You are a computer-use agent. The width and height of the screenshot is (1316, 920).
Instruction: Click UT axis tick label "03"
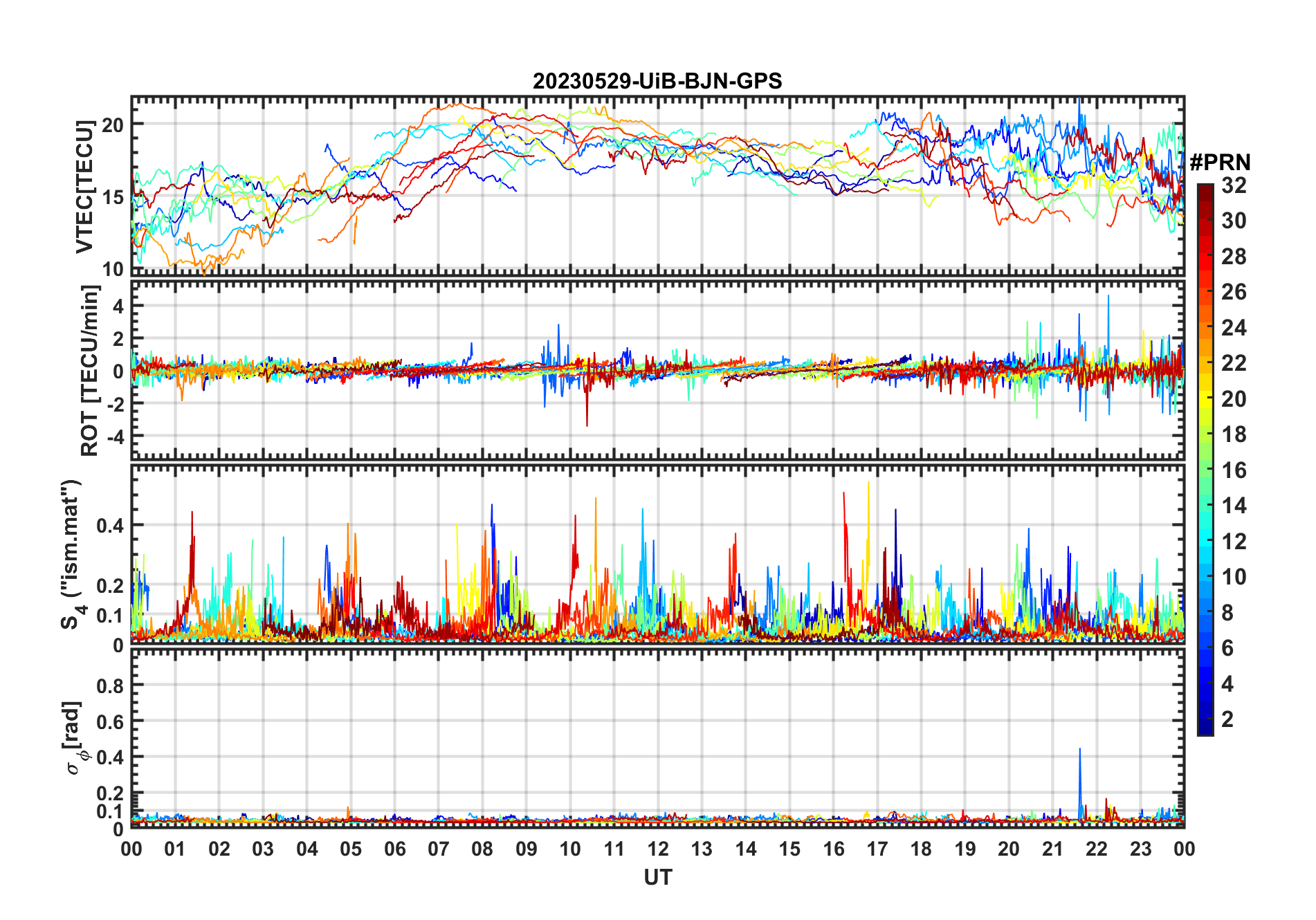(263, 849)
